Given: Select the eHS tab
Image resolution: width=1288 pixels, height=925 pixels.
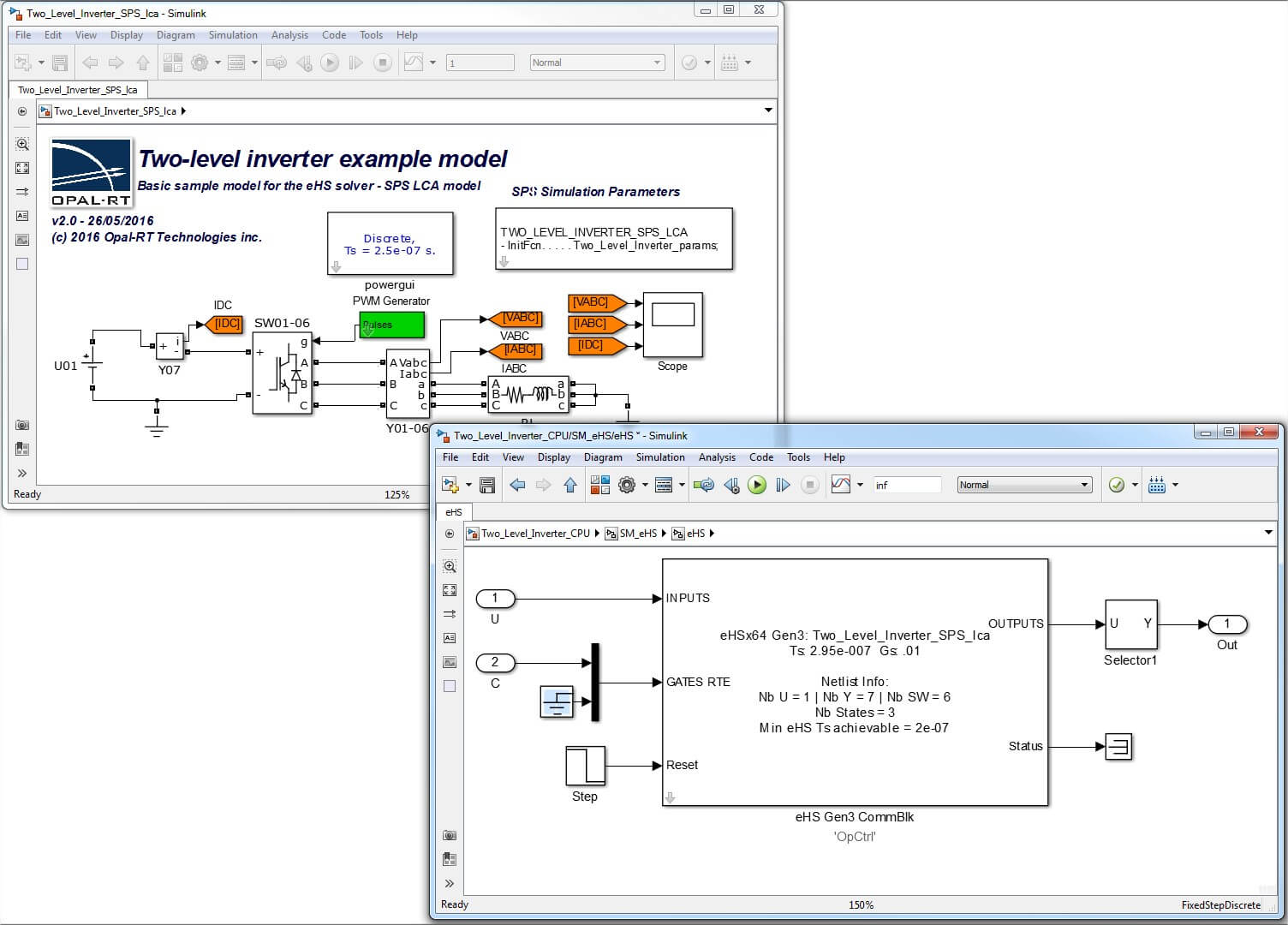Looking at the screenshot, I should [454, 512].
